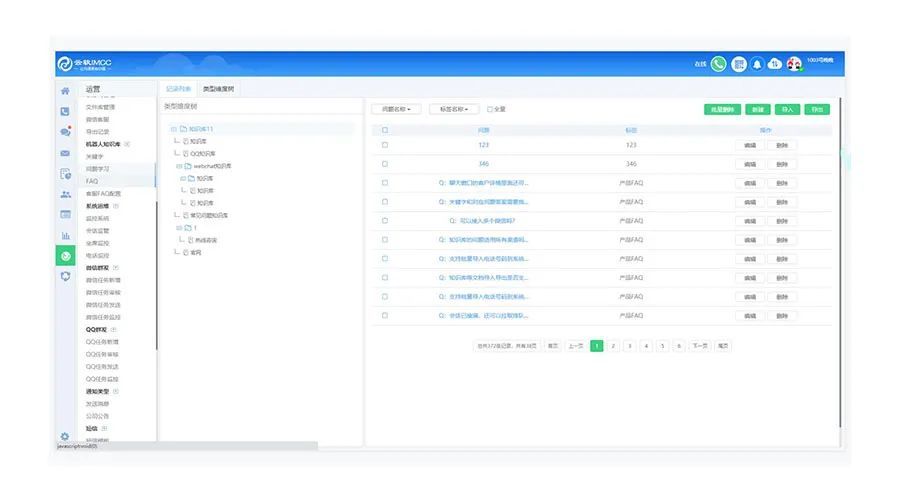Collapse the folder named 1 in tree

[x=179, y=228]
